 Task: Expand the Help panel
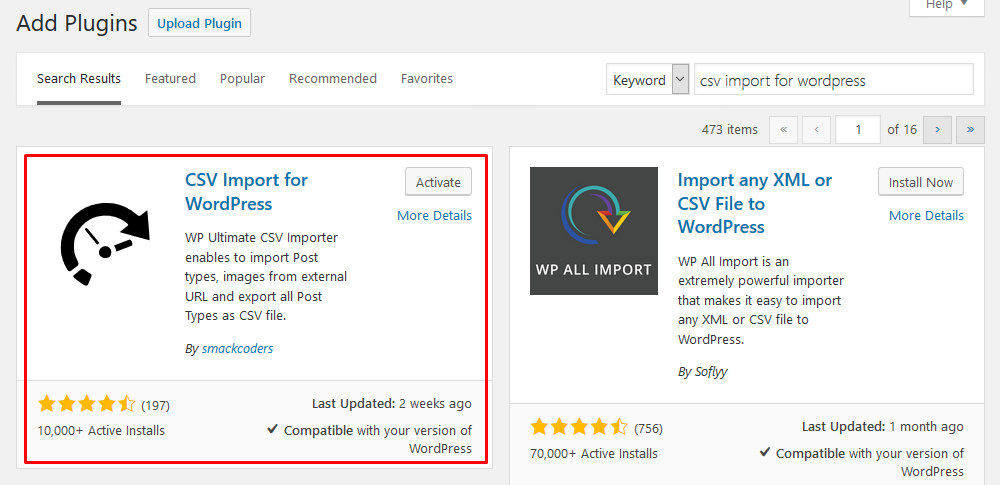(946, 6)
